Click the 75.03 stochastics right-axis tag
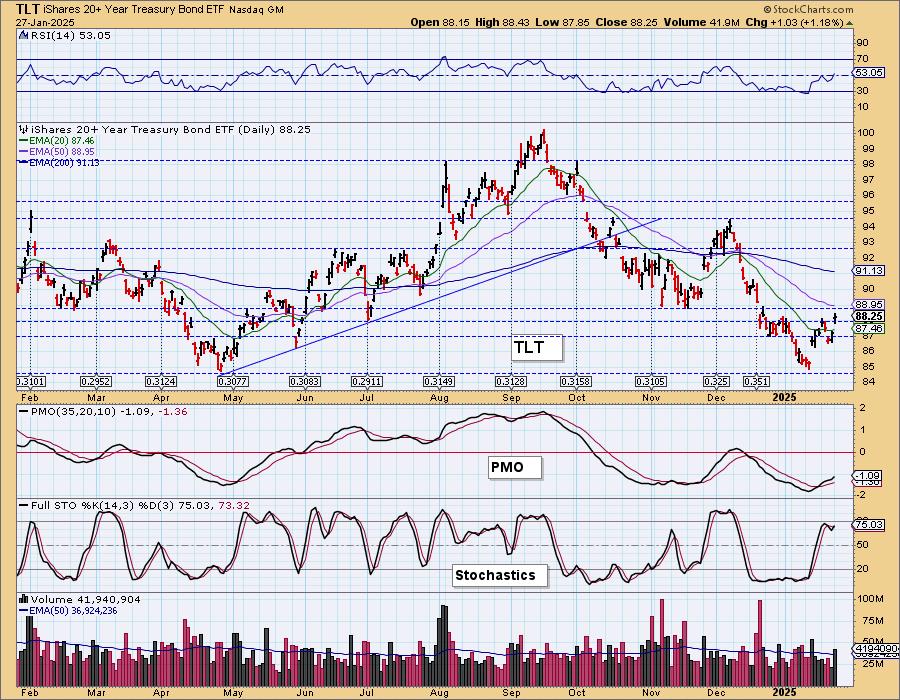The image size is (900, 700). tap(868, 524)
